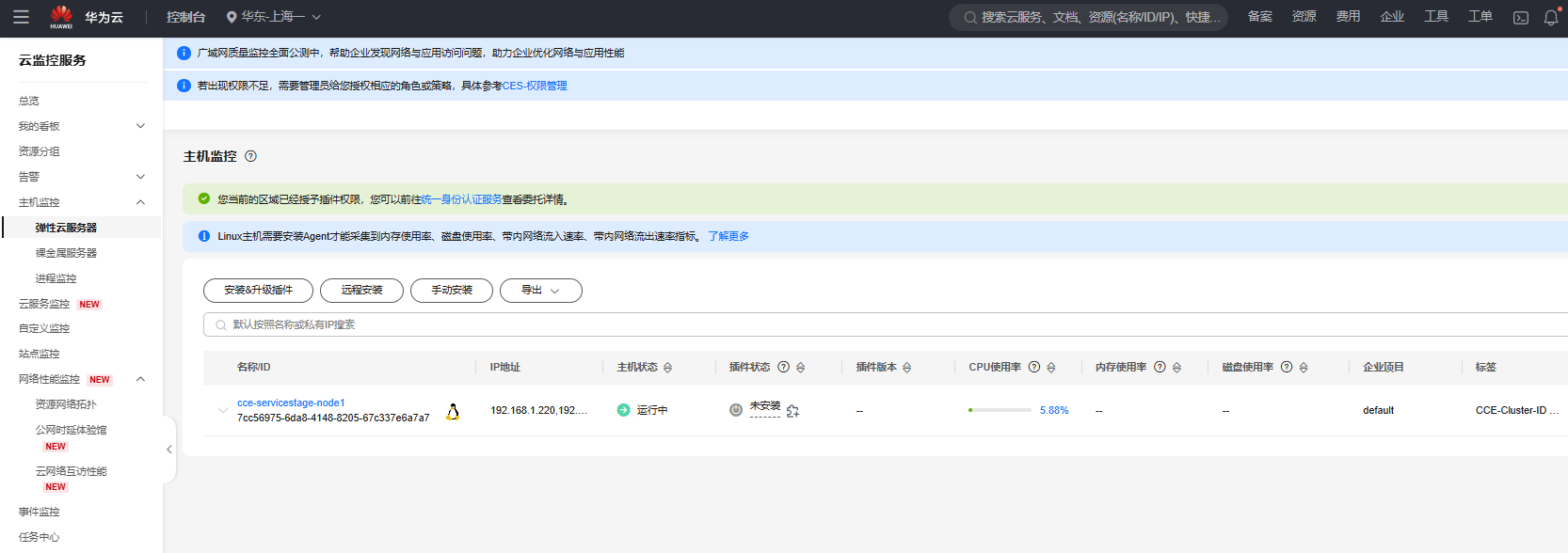Select 裸金属服务器 in sidebar
The width and height of the screenshot is (1568, 553).
click(66, 253)
